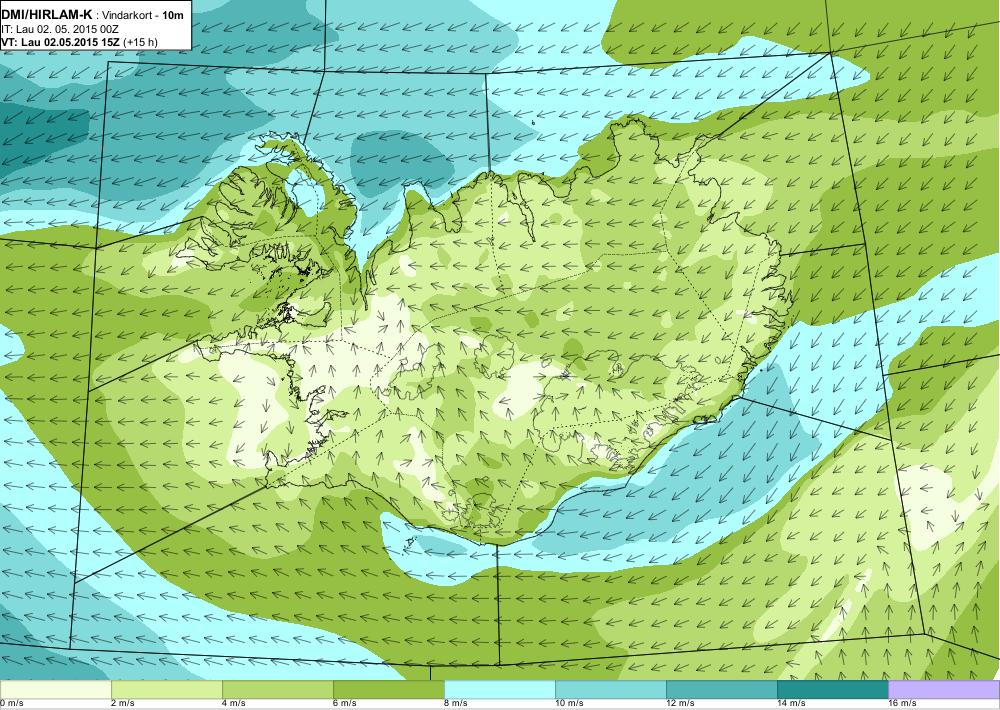This screenshot has width=1000, height=710.
Task: Click the DMI/HIRLAM-K title text
Action: (x=47, y=17)
